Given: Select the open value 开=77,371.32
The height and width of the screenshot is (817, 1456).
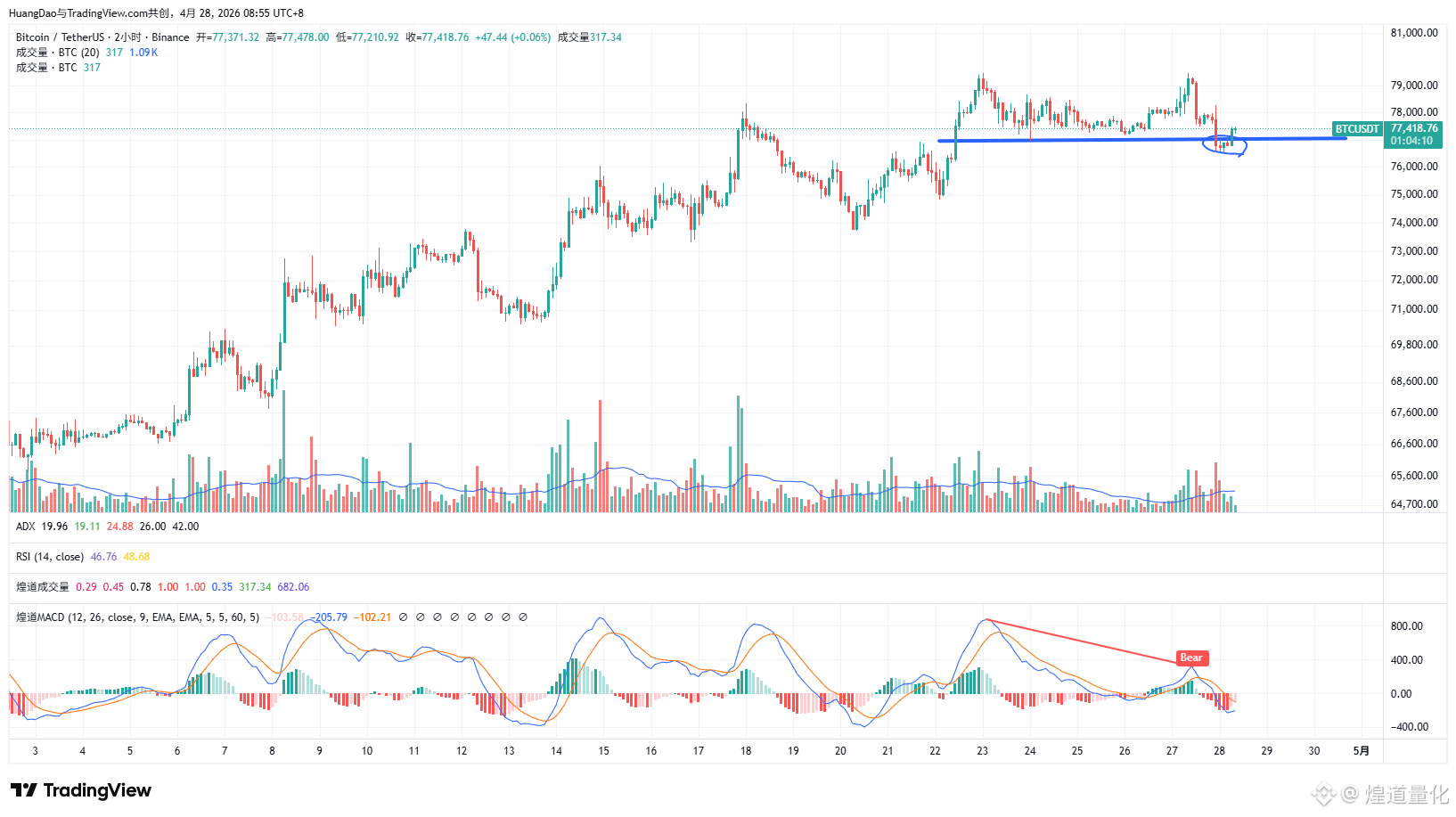Looking at the screenshot, I should tap(228, 37).
